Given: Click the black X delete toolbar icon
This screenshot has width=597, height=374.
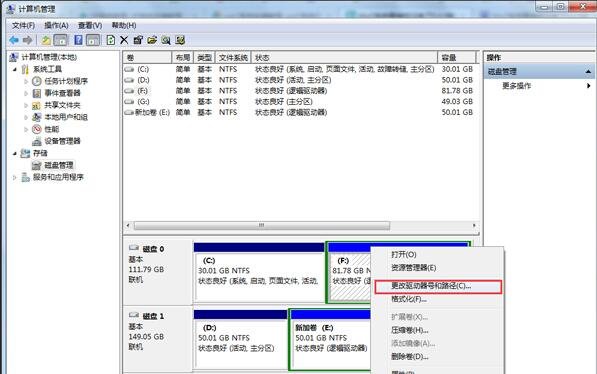Looking at the screenshot, I should coord(124,40).
